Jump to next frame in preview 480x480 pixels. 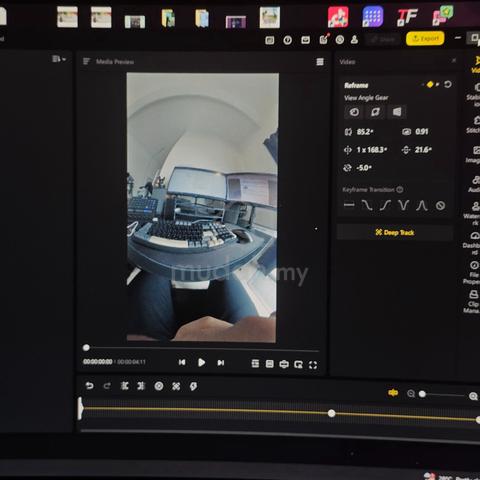[x=221, y=363]
